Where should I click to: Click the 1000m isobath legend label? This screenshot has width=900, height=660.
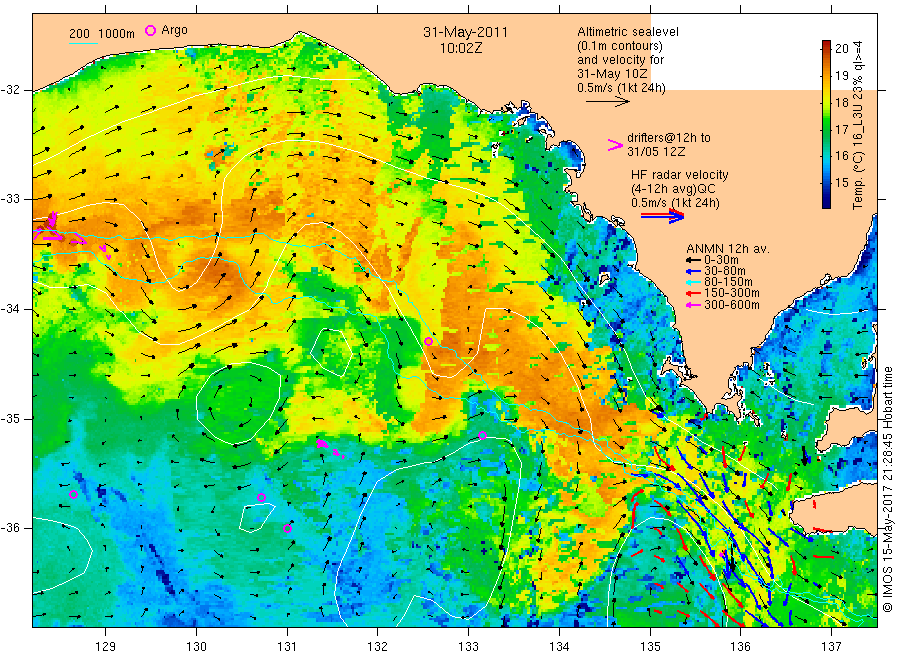pos(117,33)
